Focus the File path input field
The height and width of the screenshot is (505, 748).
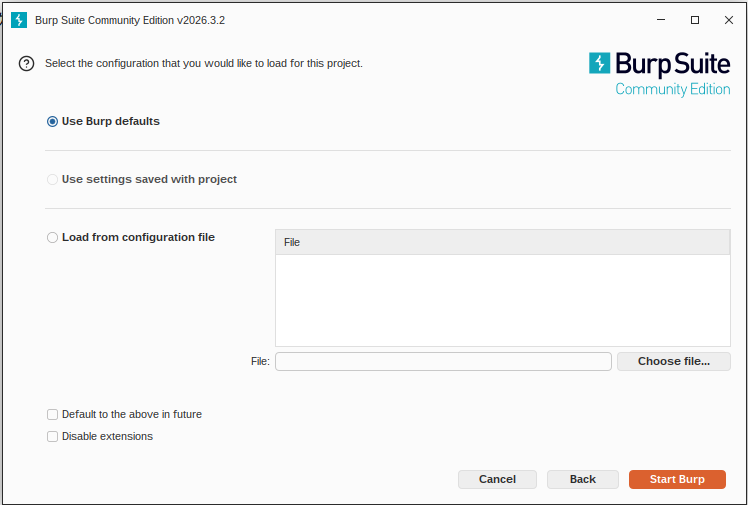(443, 361)
